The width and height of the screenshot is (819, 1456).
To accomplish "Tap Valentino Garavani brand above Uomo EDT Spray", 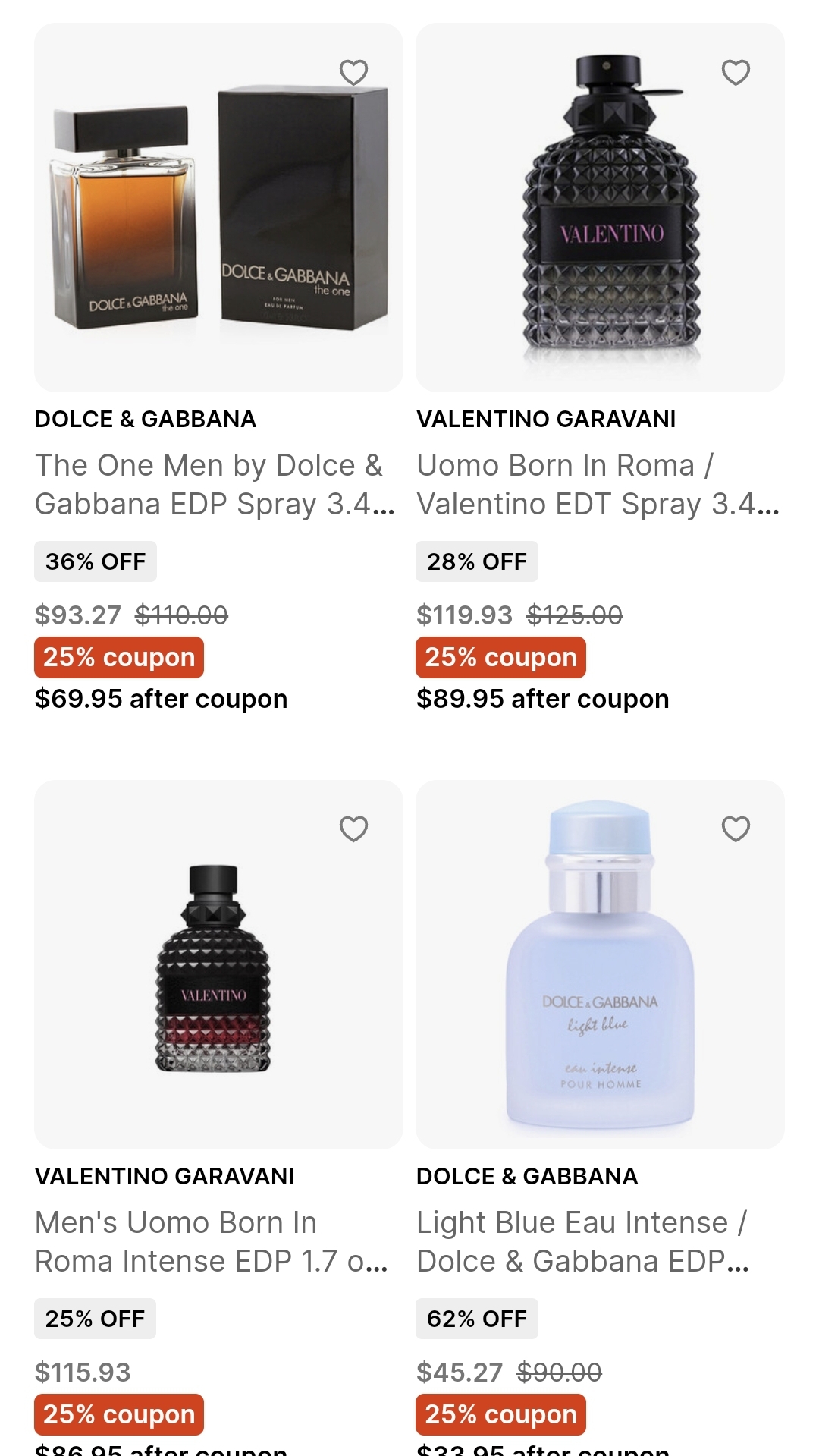I will [546, 419].
